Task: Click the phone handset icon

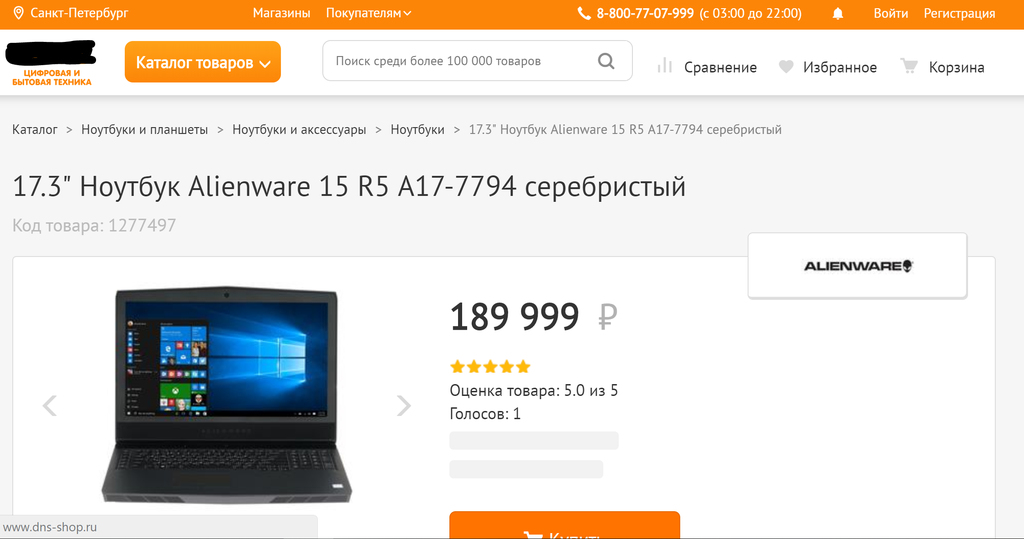Action: click(584, 13)
